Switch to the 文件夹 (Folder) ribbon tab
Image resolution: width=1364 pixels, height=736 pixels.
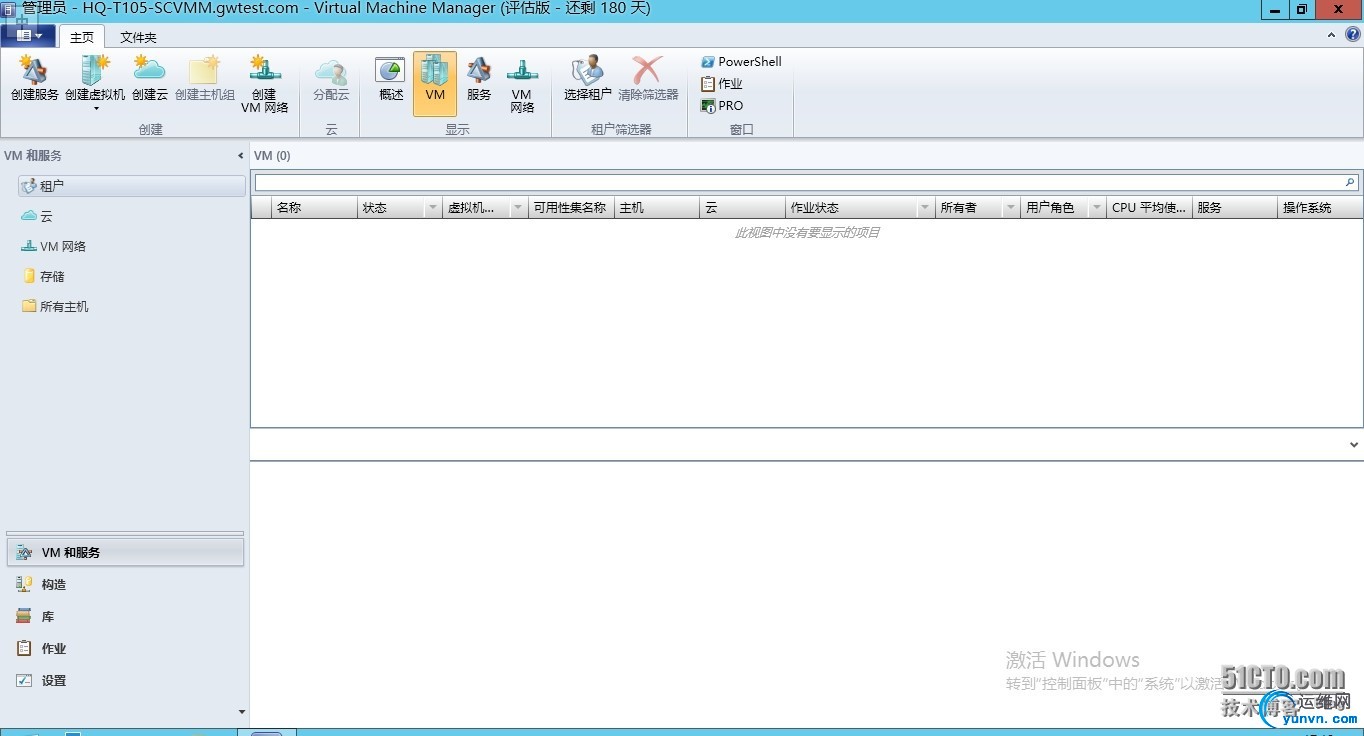138,37
